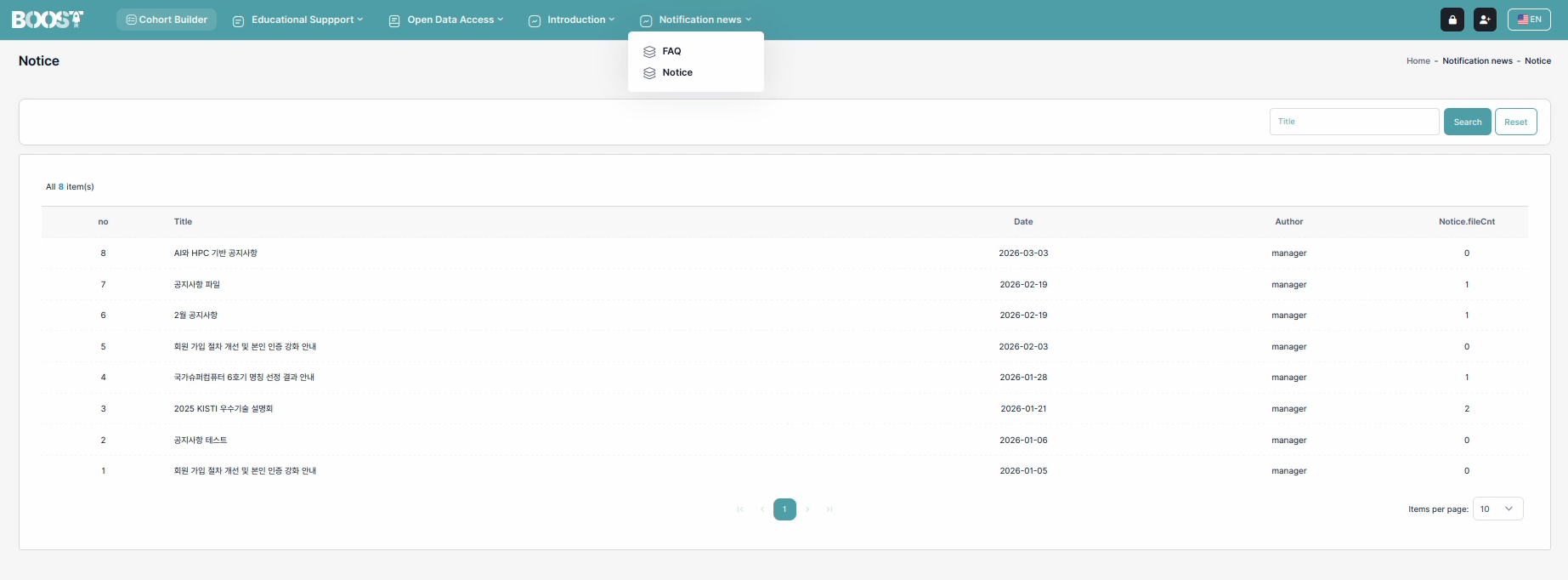Image resolution: width=1568 pixels, height=580 pixels.
Task: Open notice '2025 KISTI 우수기술 설명회'
Action: tap(224, 409)
